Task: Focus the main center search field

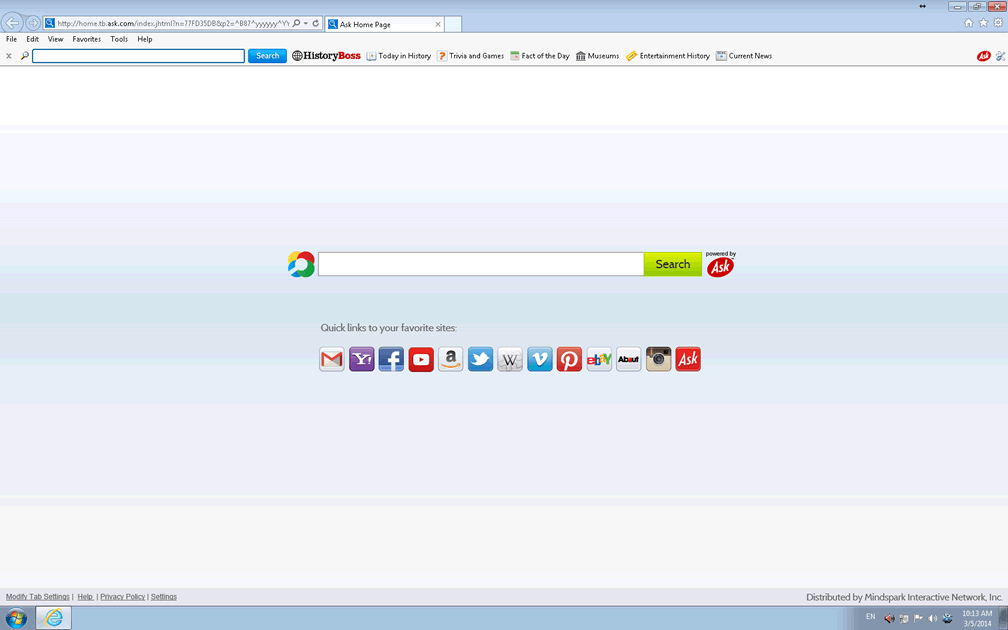Action: coord(480,264)
